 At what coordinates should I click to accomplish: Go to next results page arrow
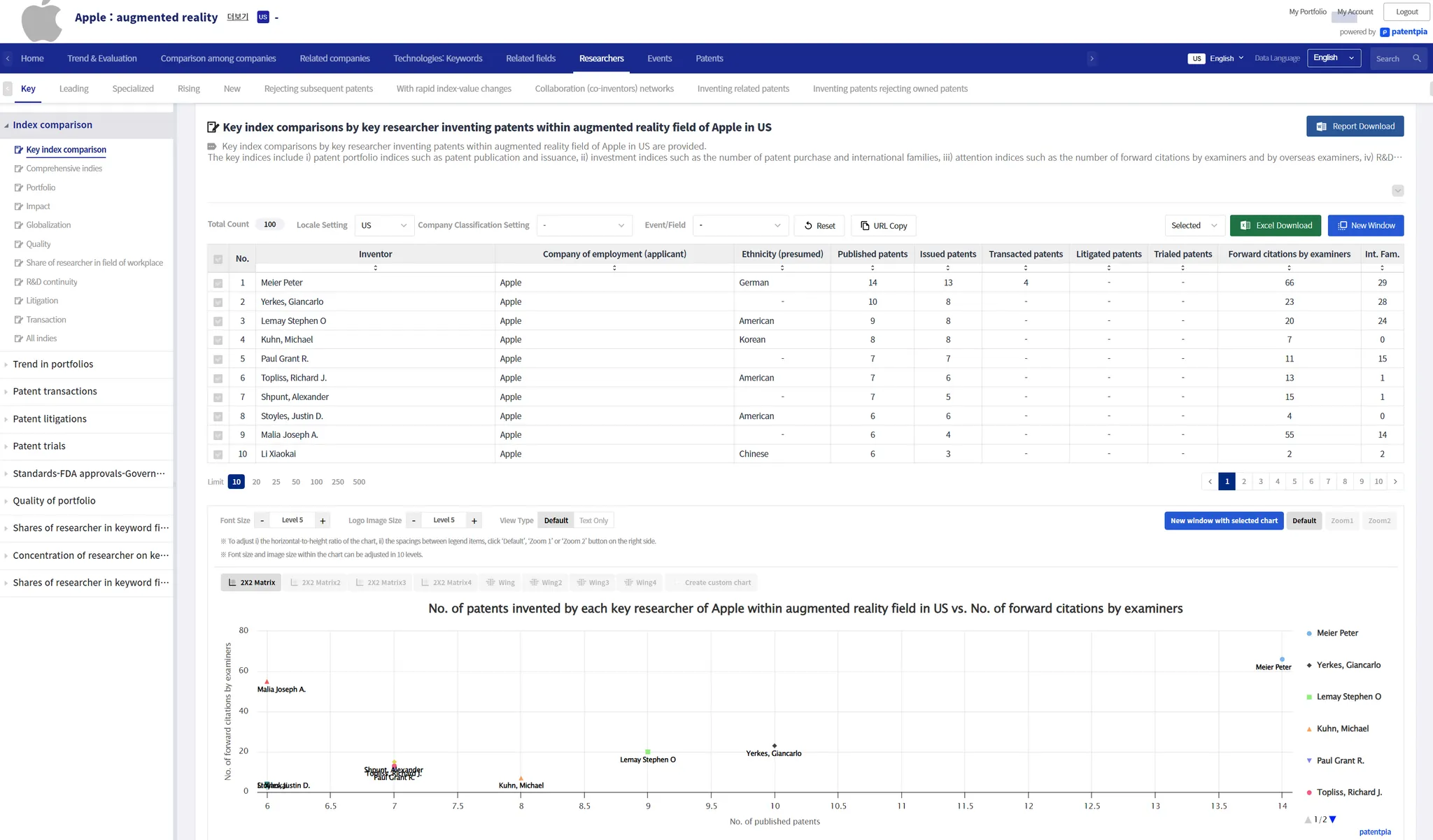(1395, 482)
